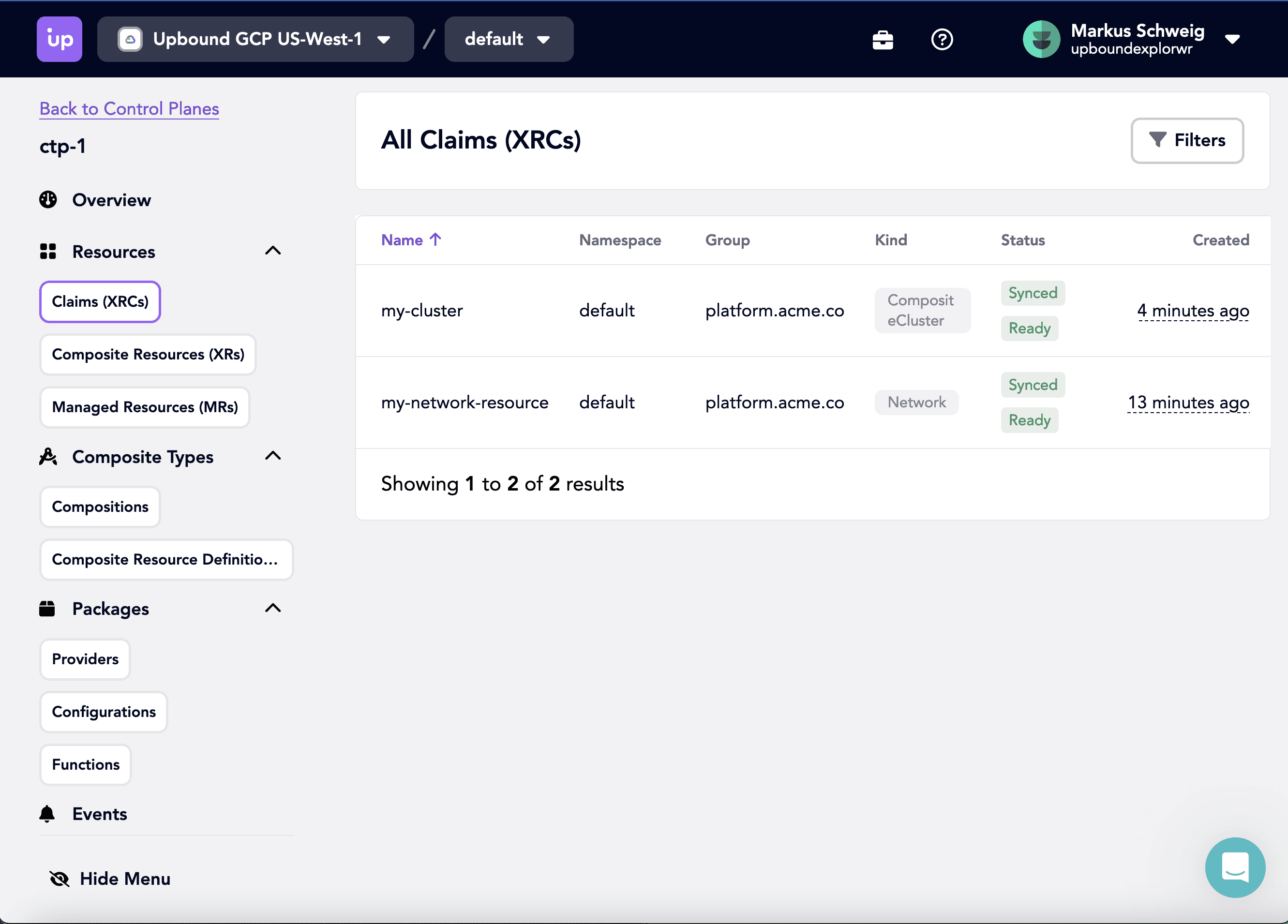
Task: Click the Events bell icon
Action: 48,814
